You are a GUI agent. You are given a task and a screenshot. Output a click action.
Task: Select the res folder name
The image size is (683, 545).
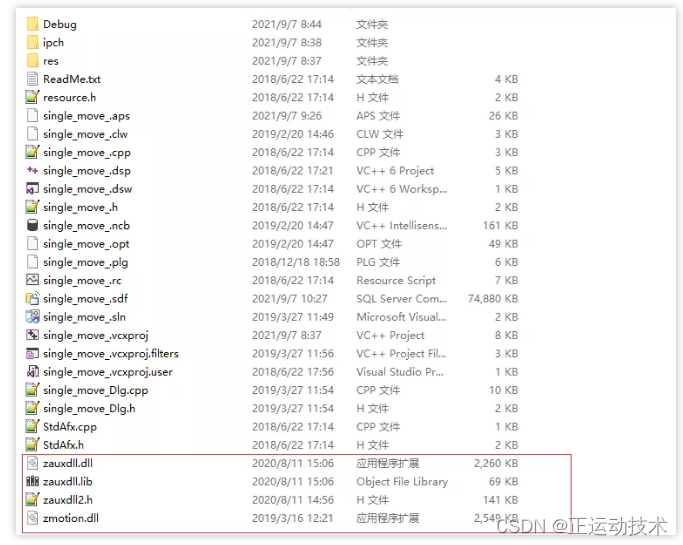pos(51,61)
